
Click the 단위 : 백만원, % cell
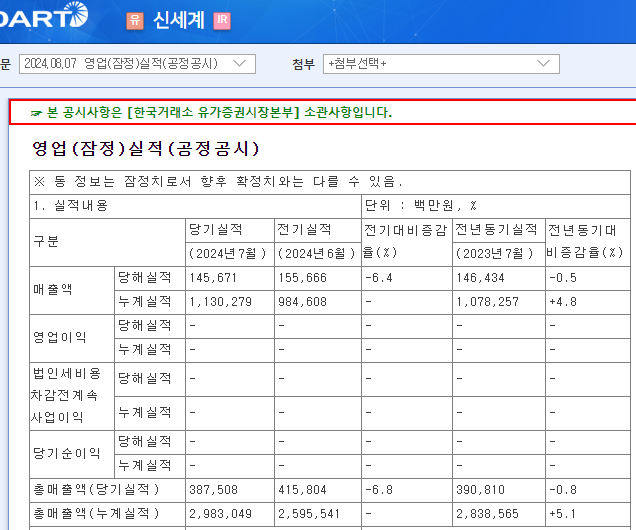coord(496,206)
